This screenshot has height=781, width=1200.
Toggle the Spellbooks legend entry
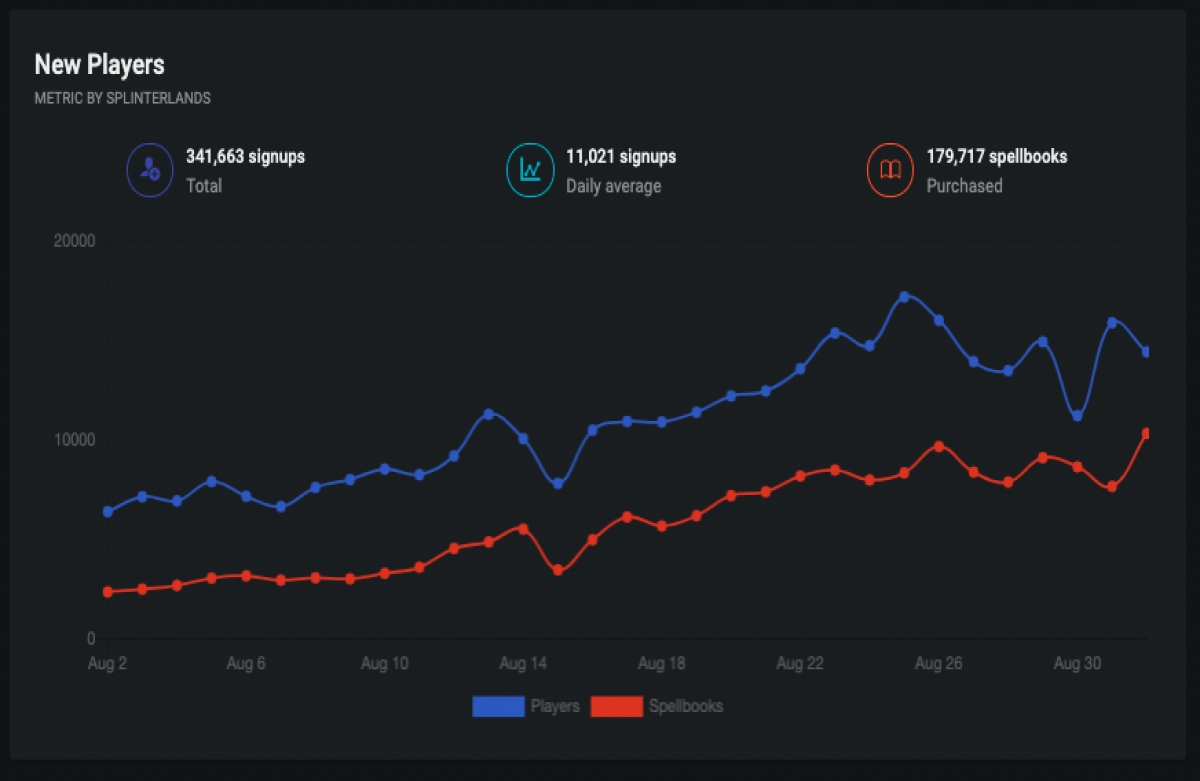coord(657,706)
